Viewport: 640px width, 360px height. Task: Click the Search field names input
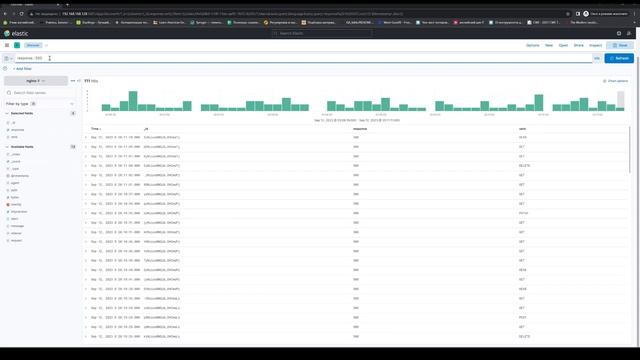pyautogui.click(x=40, y=93)
